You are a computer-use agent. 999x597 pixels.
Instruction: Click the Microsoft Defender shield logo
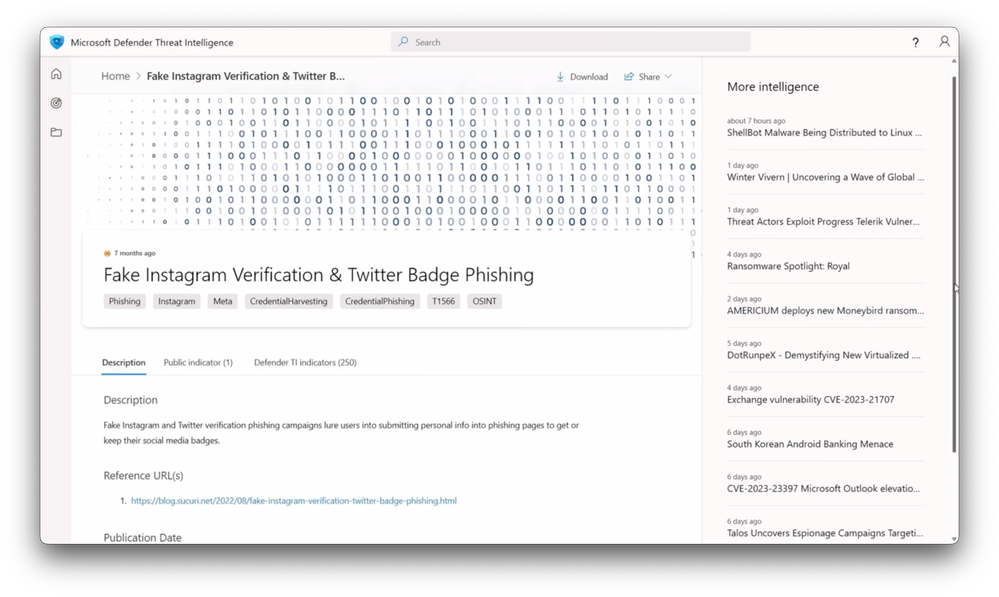point(57,42)
